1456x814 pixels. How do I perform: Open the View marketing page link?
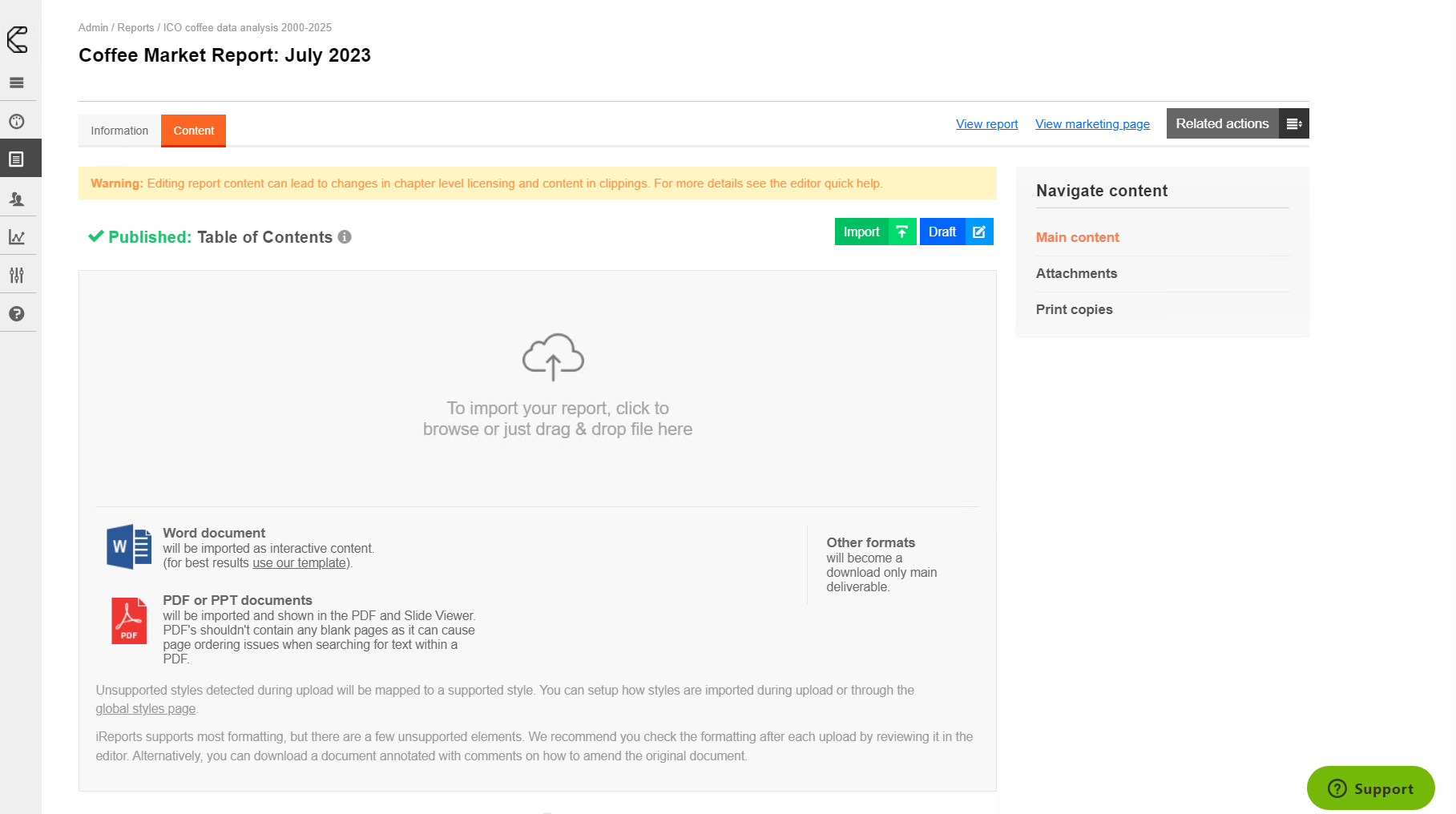click(1092, 124)
